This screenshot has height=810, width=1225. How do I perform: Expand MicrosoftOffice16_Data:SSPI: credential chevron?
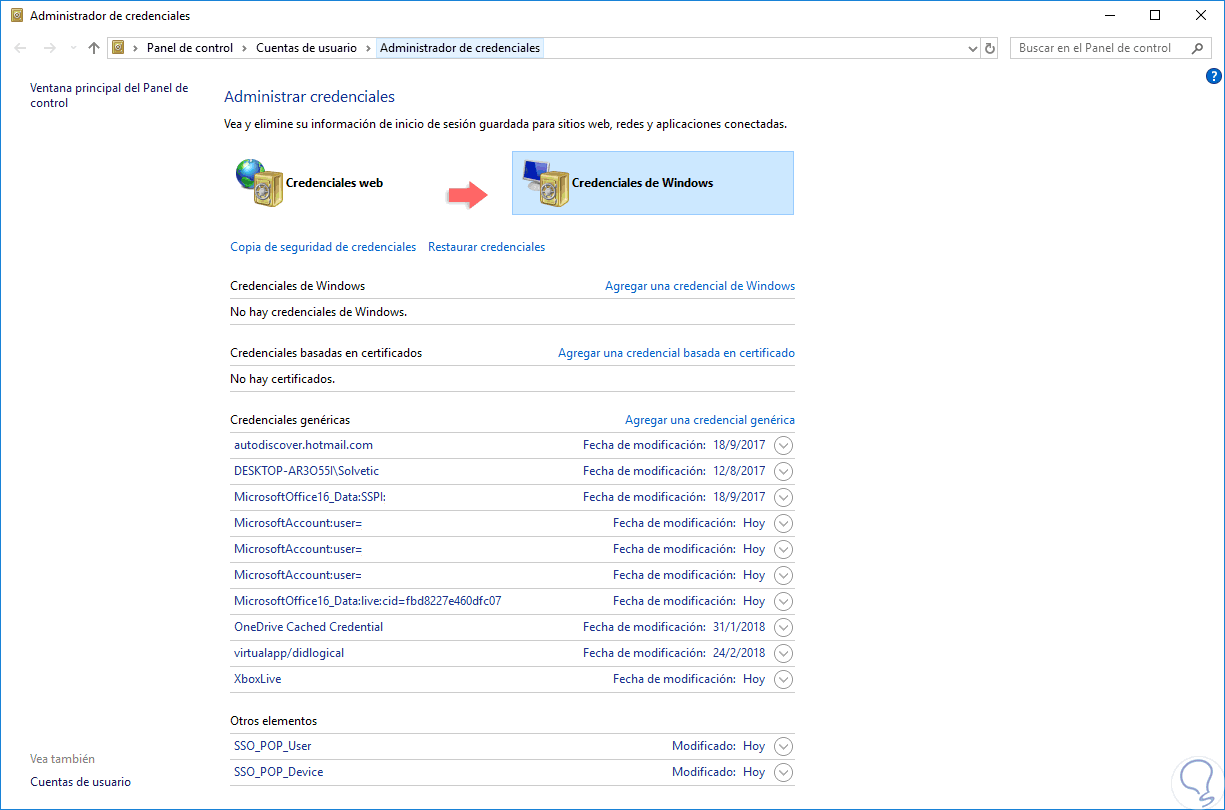[x=784, y=497]
